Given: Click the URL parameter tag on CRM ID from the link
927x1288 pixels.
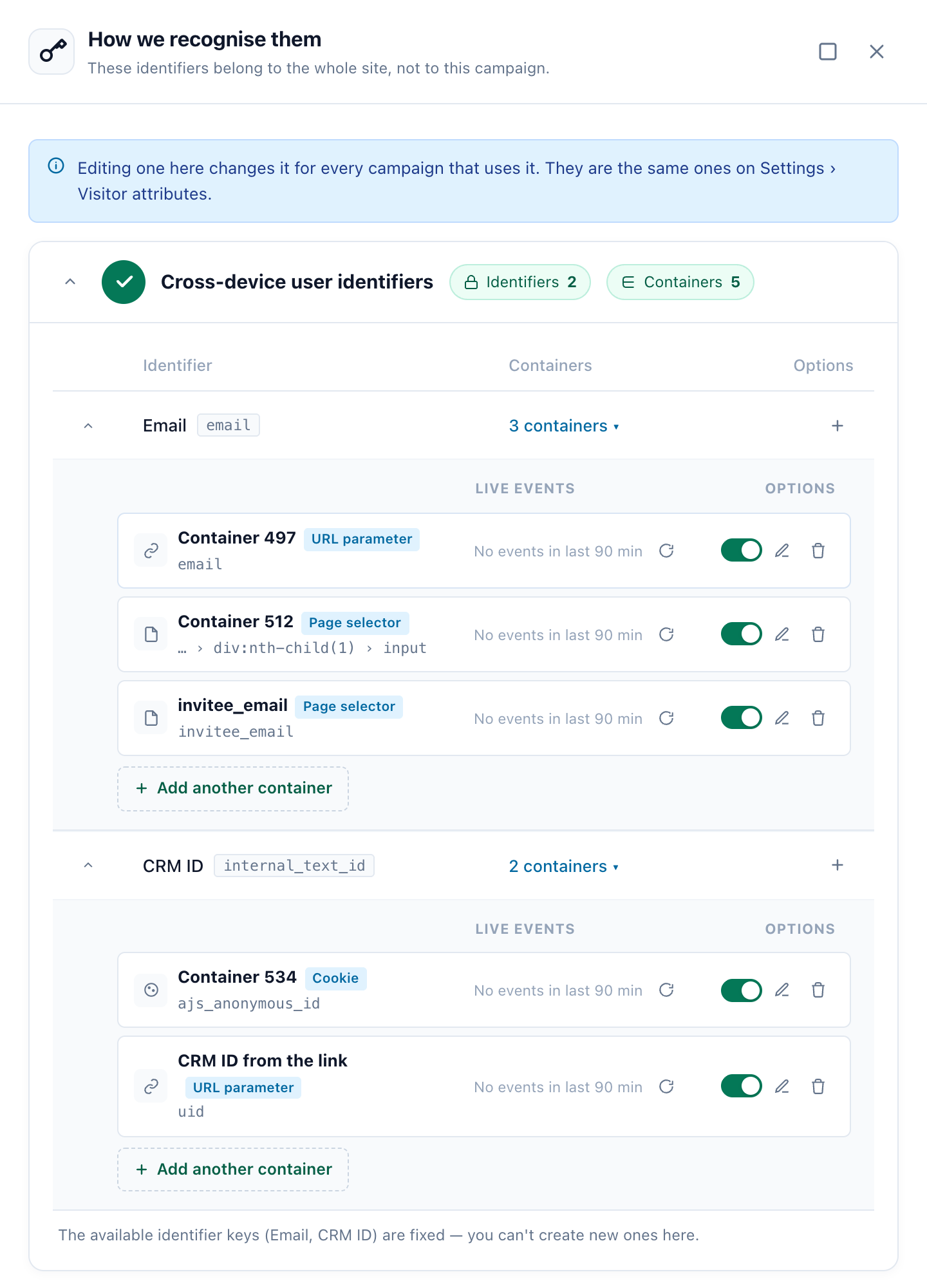Looking at the screenshot, I should pos(243,1088).
